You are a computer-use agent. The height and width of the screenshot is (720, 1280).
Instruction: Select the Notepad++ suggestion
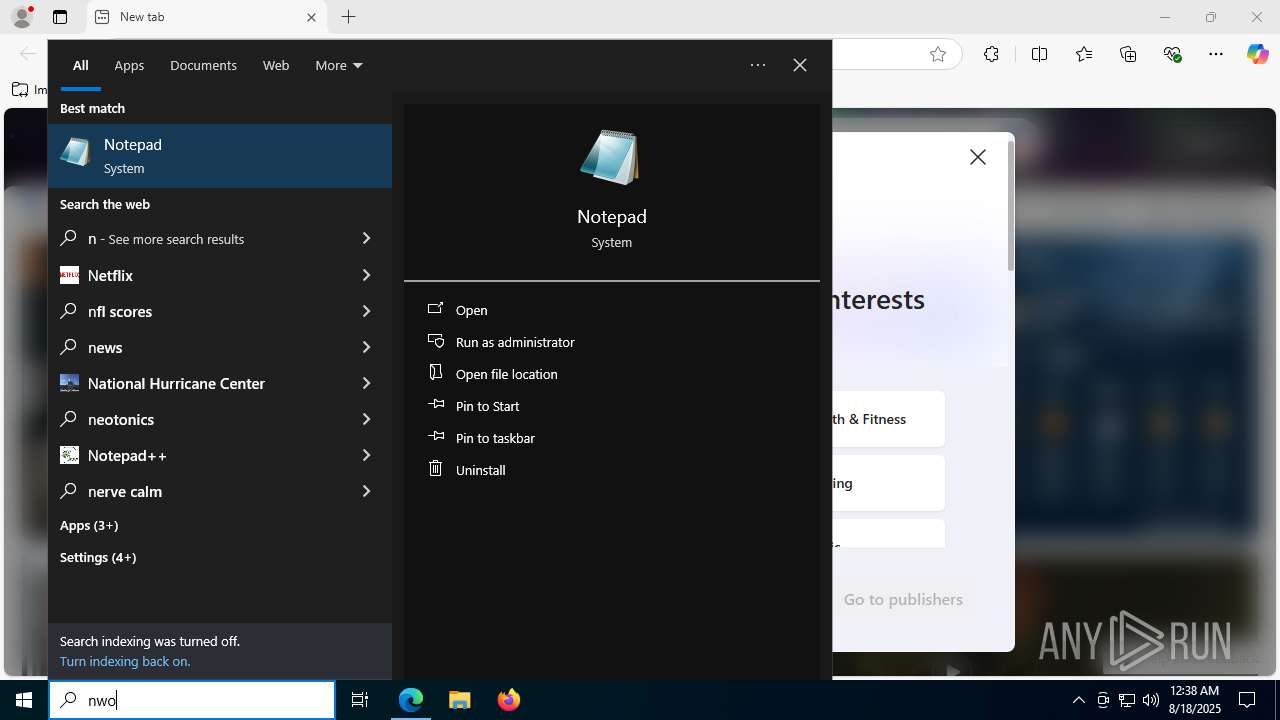click(x=196, y=455)
